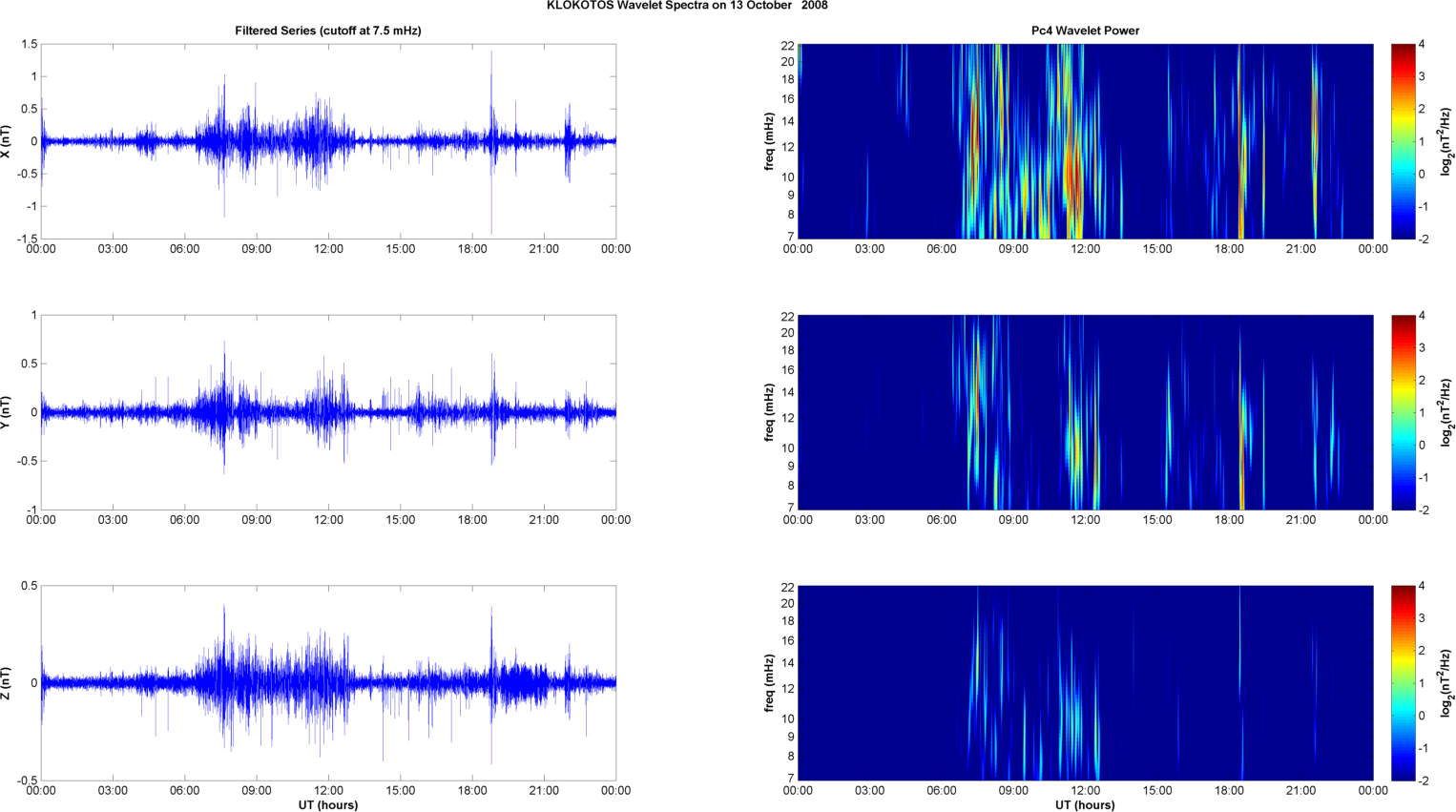Click the '22' frequency tick of the X spectrogram
1456x812 pixels.
click(x=788, y=46)
